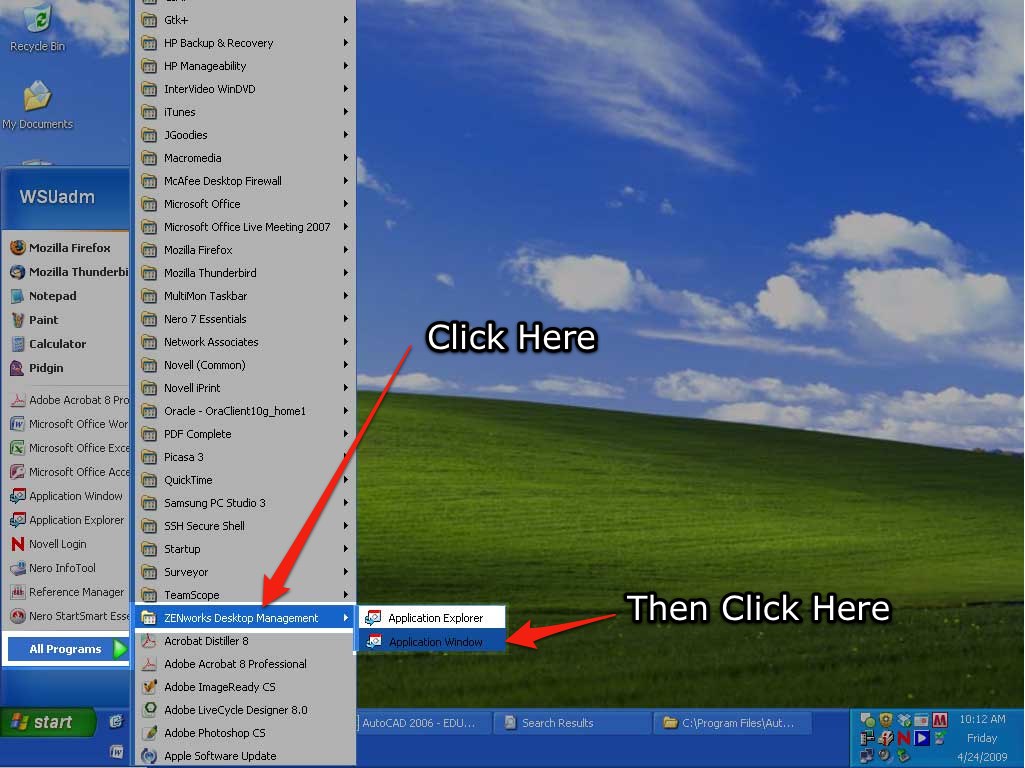Expand the Microsoft Office submenu arrow
The height and width of the screenshot is (768, 1025).
346,204
